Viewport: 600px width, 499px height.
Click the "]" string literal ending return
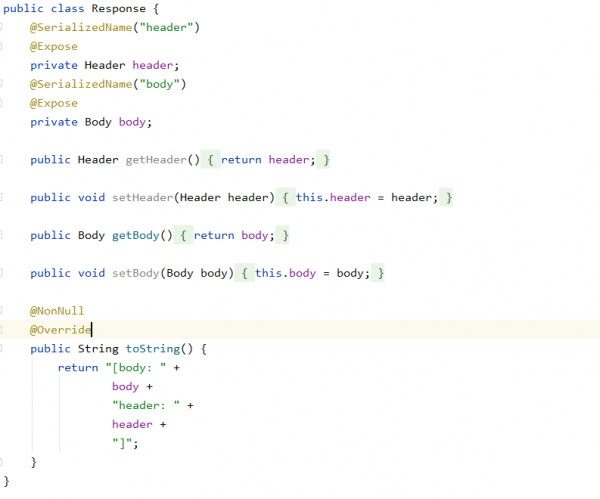click(122, 444)
